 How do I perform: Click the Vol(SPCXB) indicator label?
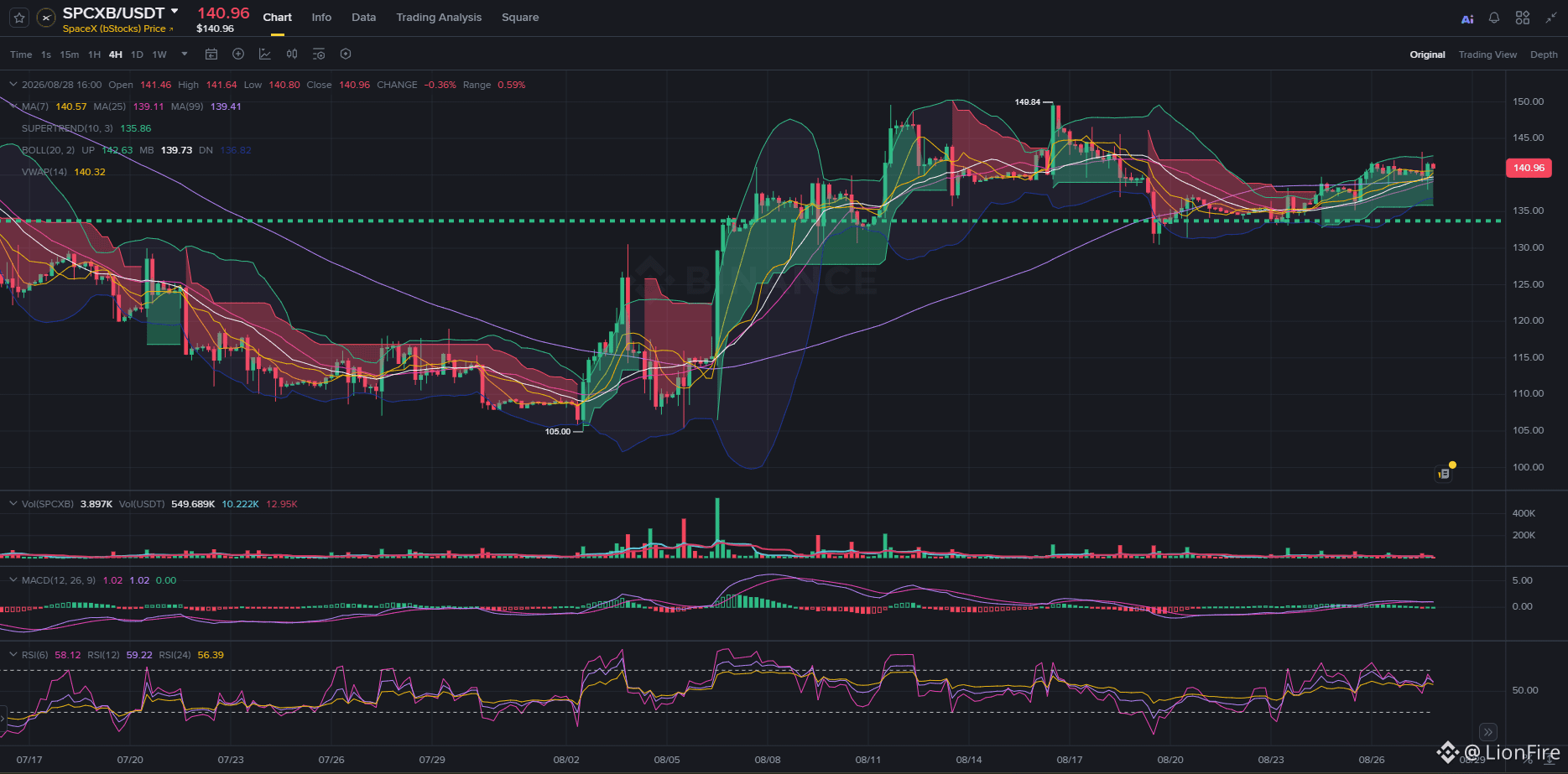(x=48, y=504)
